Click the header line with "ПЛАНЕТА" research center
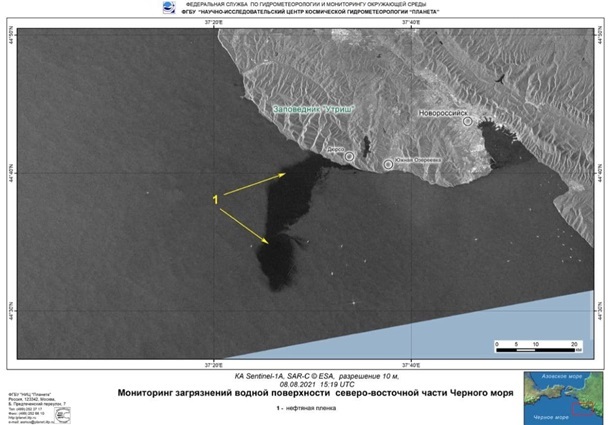The height and width of the screenshot is (425, 610). point(310,12)
